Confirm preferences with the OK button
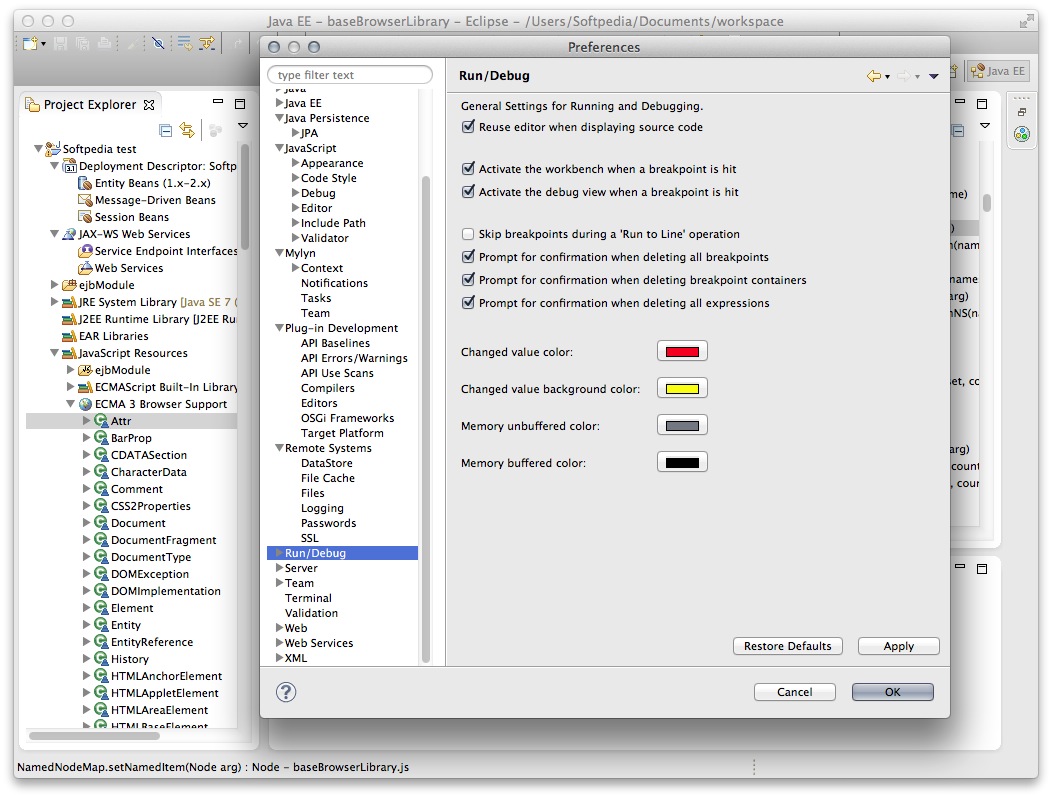This screenshot has height=798, width=1052. tap(891, 691)
